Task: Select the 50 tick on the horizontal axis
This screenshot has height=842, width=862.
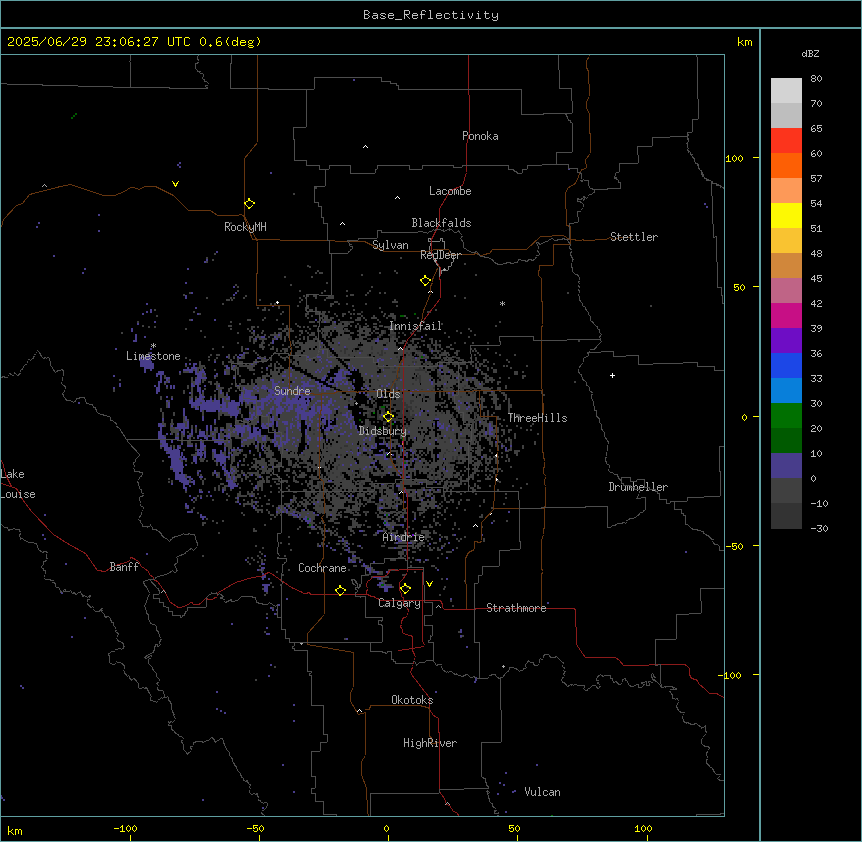Action: click(x=514, y=828)
